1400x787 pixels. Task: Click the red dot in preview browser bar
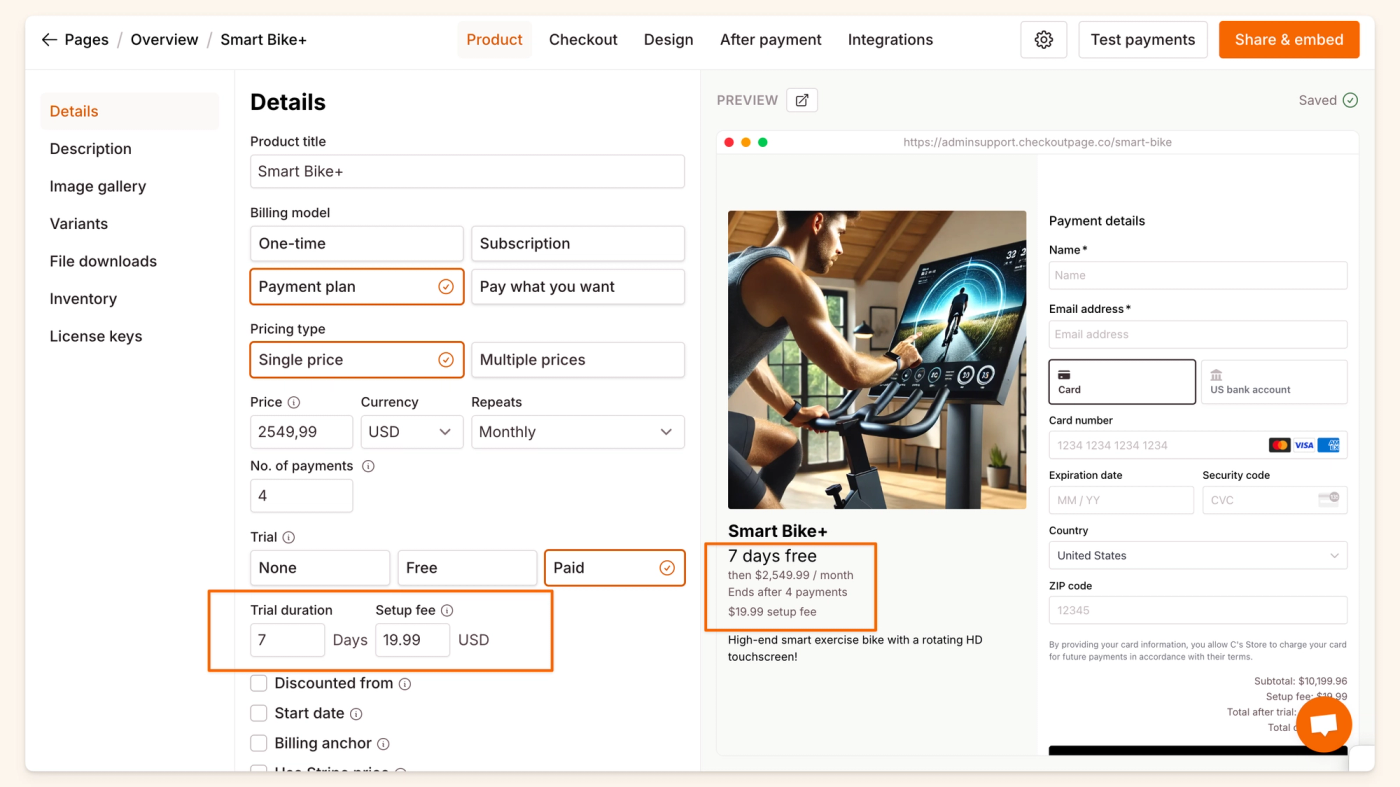click(729, 142)
